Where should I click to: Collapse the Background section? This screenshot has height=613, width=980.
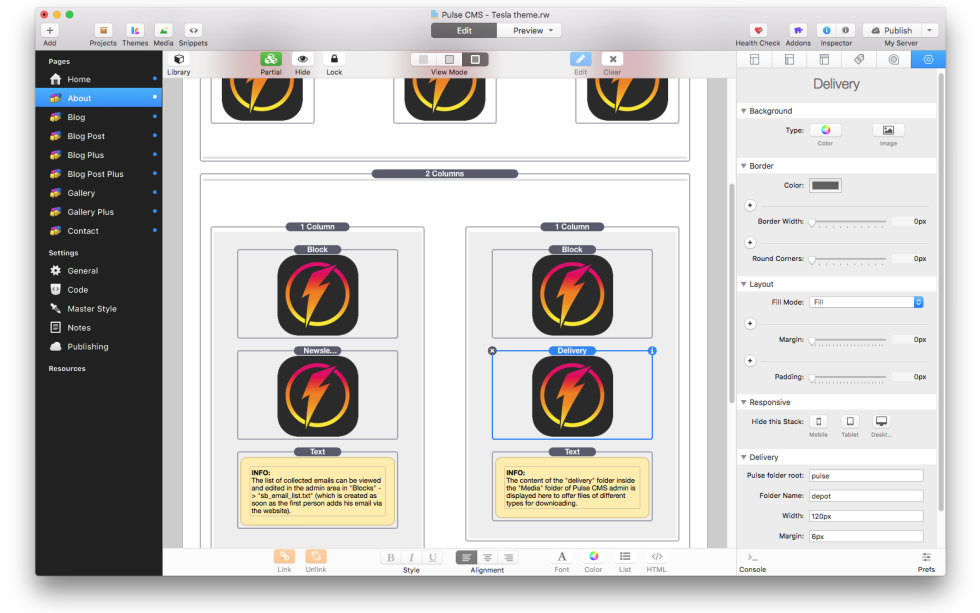coord(744,111)
